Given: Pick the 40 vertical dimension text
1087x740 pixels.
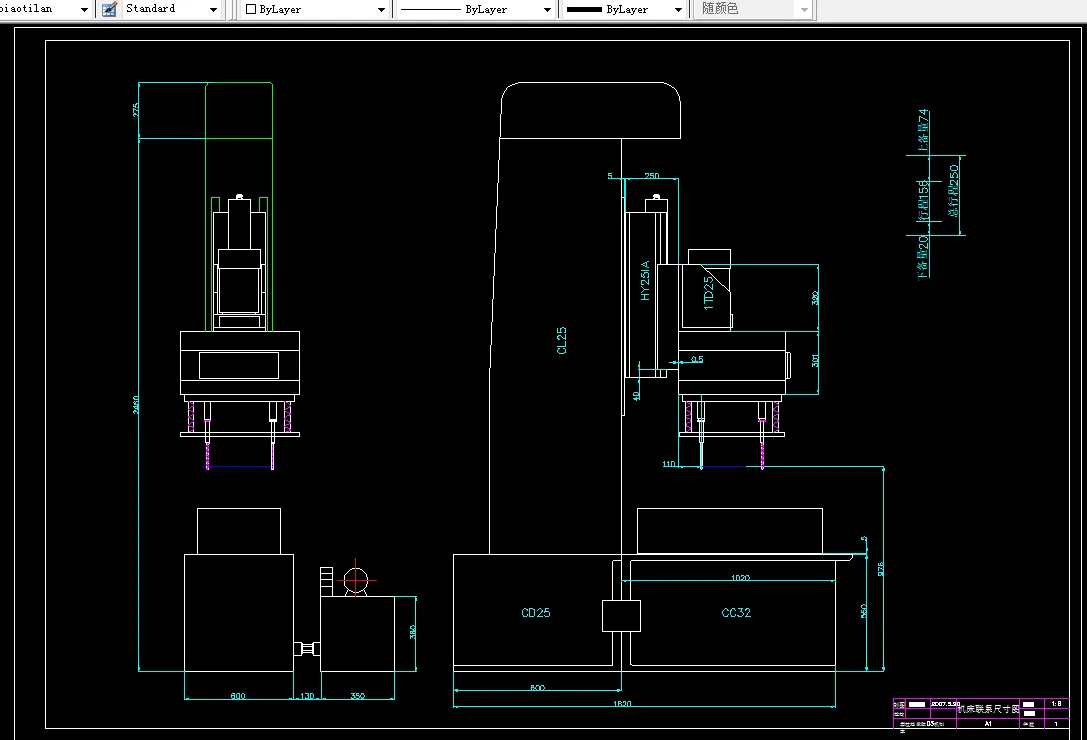Looking at the screenshot, I should coord(636,395).
